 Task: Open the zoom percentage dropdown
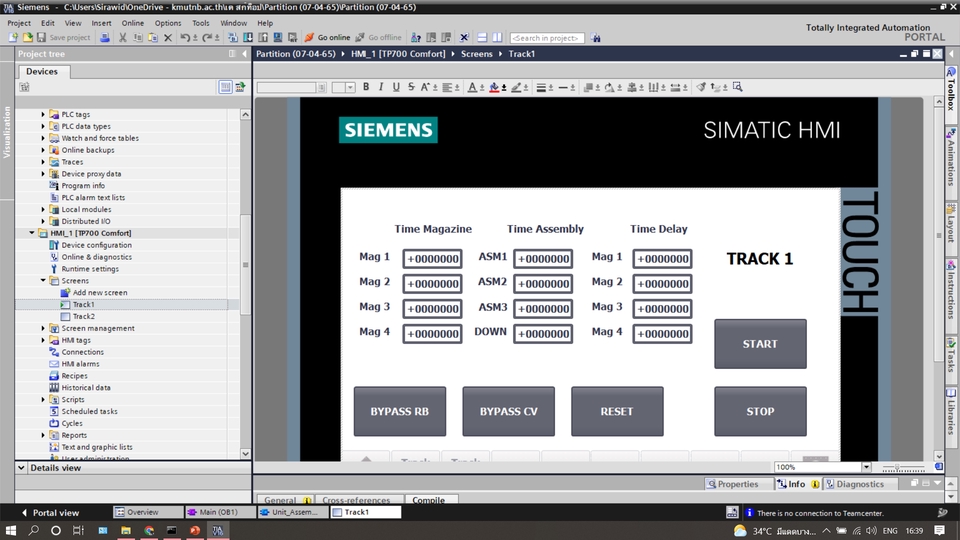click(x=866, y=467)
